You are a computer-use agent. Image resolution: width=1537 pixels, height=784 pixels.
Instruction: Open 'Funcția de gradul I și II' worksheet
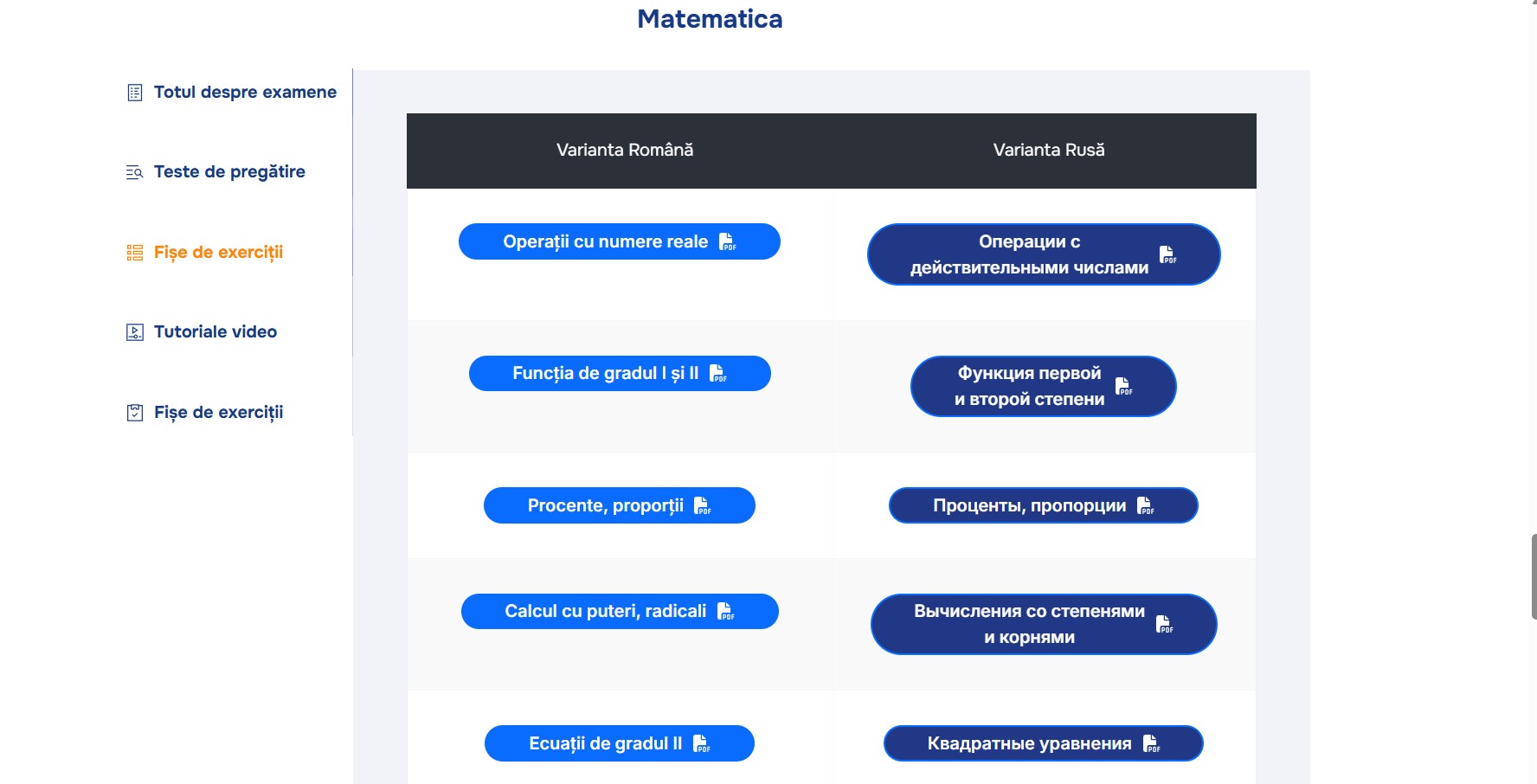coord(619,373)
